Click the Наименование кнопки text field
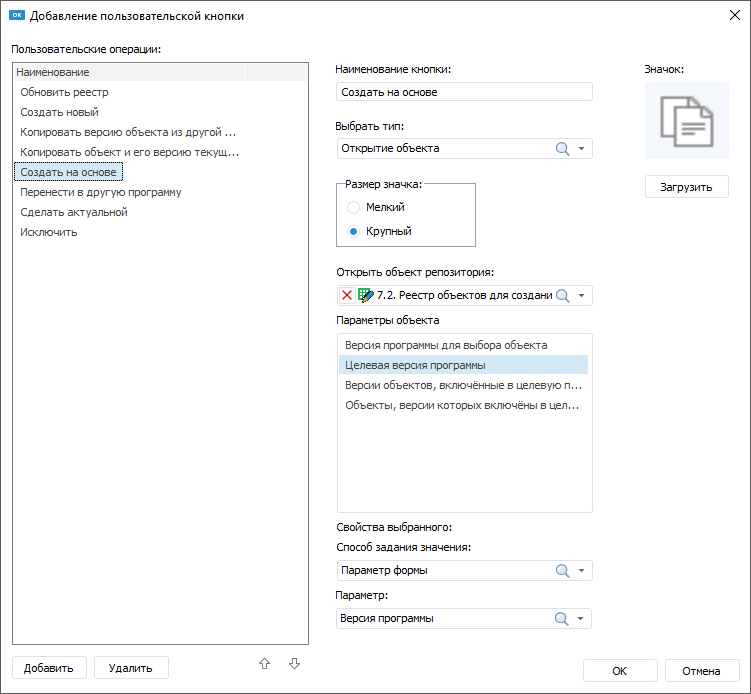The image size is (751, 694). point(465,92)
